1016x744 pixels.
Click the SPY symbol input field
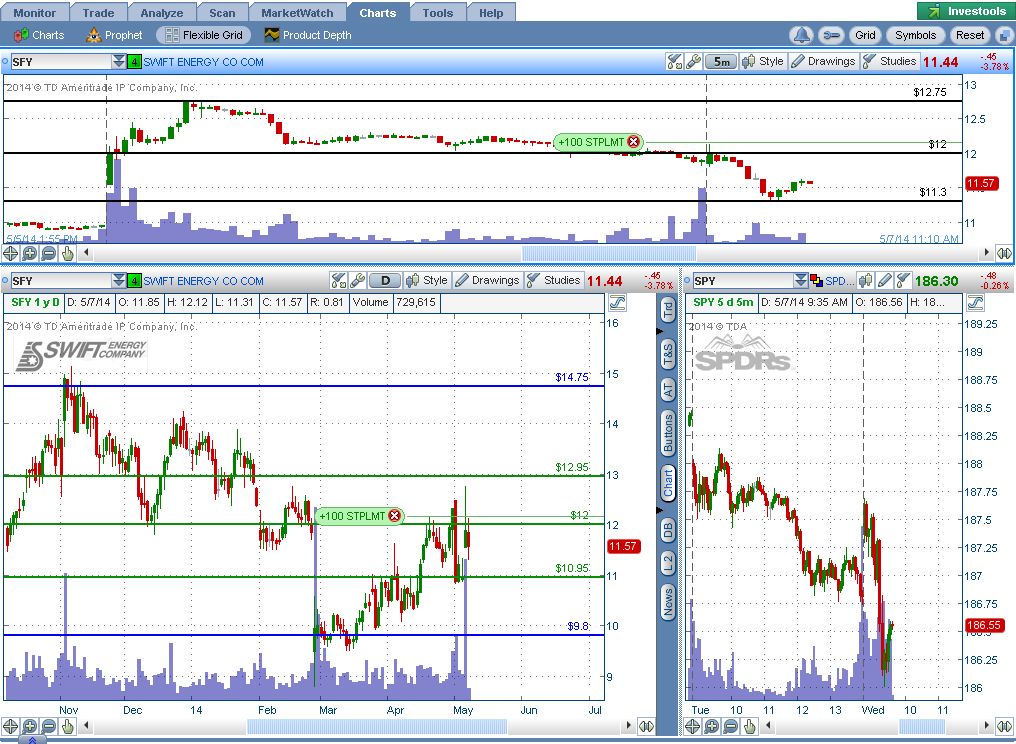coord(743,281)
